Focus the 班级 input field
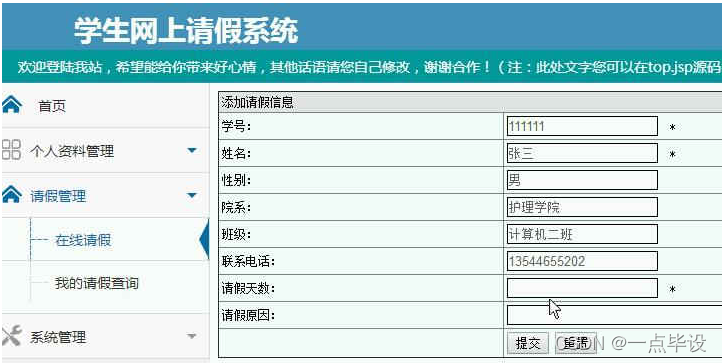Screen dimensions: 722x363 582,234
